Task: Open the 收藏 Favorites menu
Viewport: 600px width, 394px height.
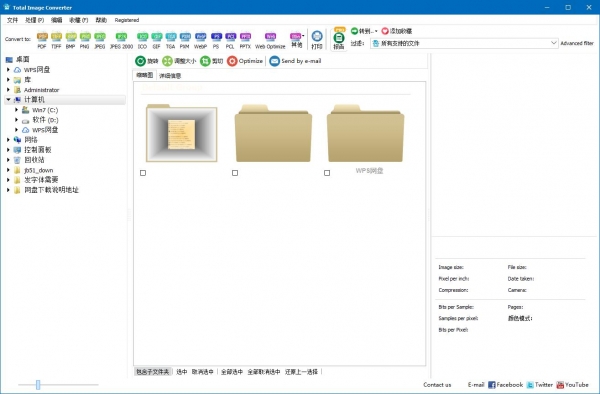Action: [78, 20]
